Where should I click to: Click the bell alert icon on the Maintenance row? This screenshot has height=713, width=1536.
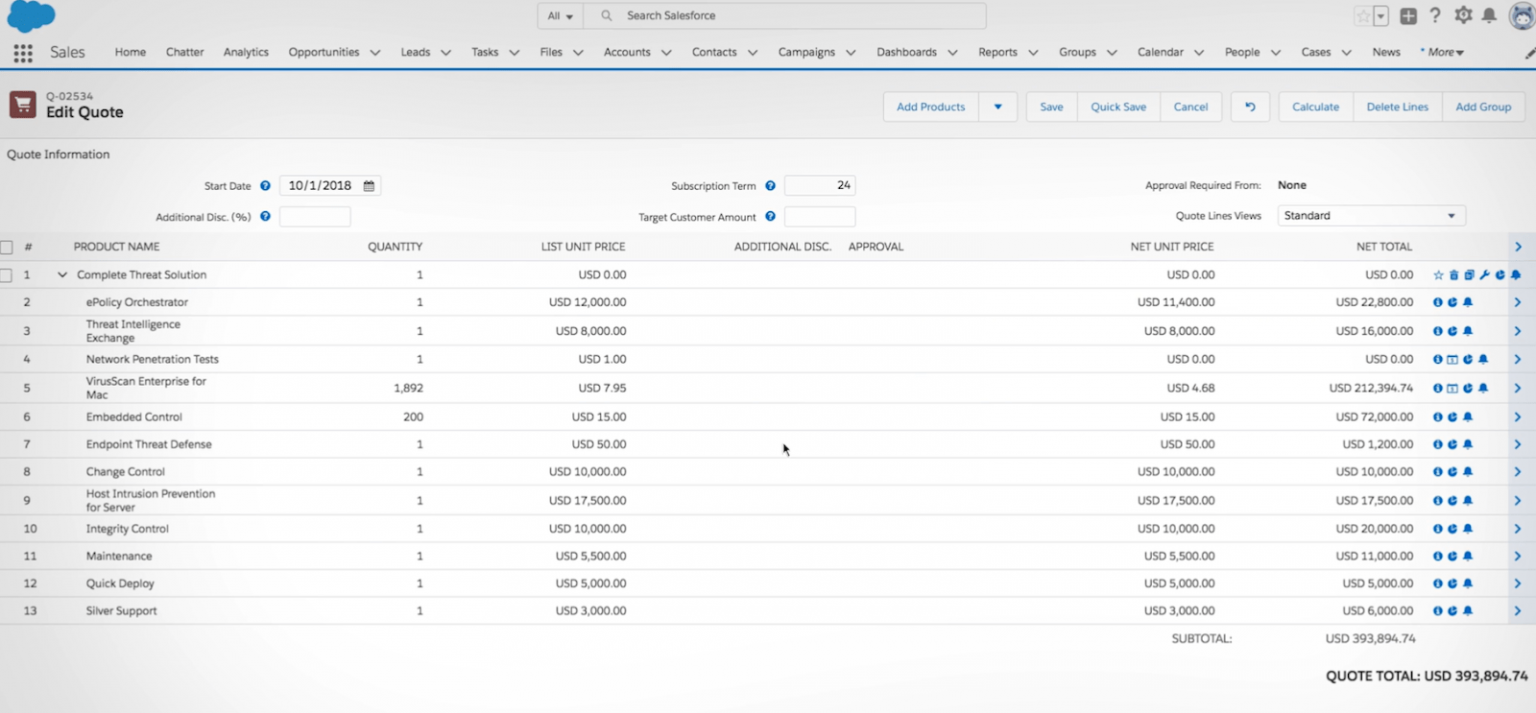[x=1468, y=556]
